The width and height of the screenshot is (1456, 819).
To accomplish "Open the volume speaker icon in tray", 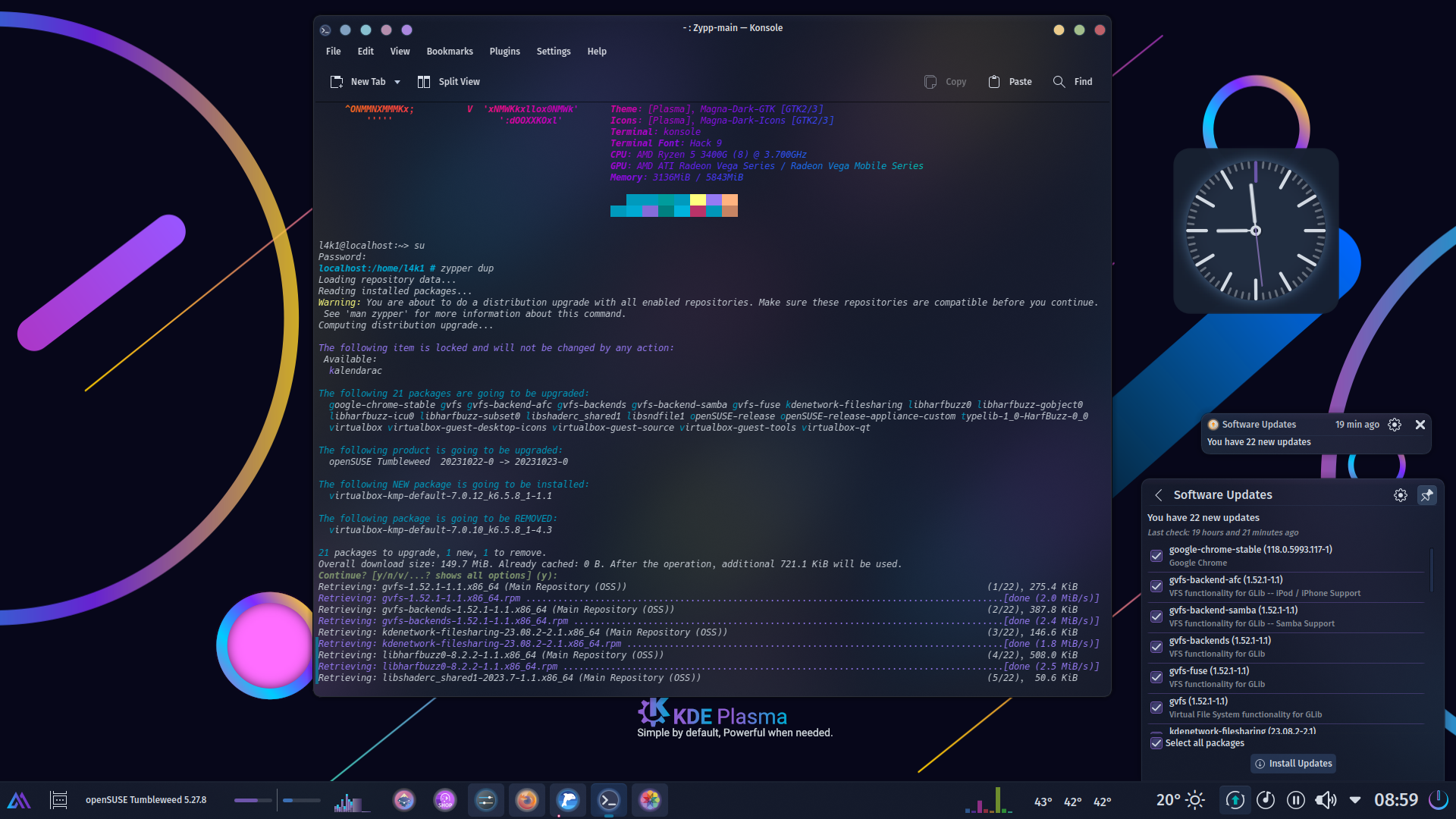I will tap(1326, 800).
